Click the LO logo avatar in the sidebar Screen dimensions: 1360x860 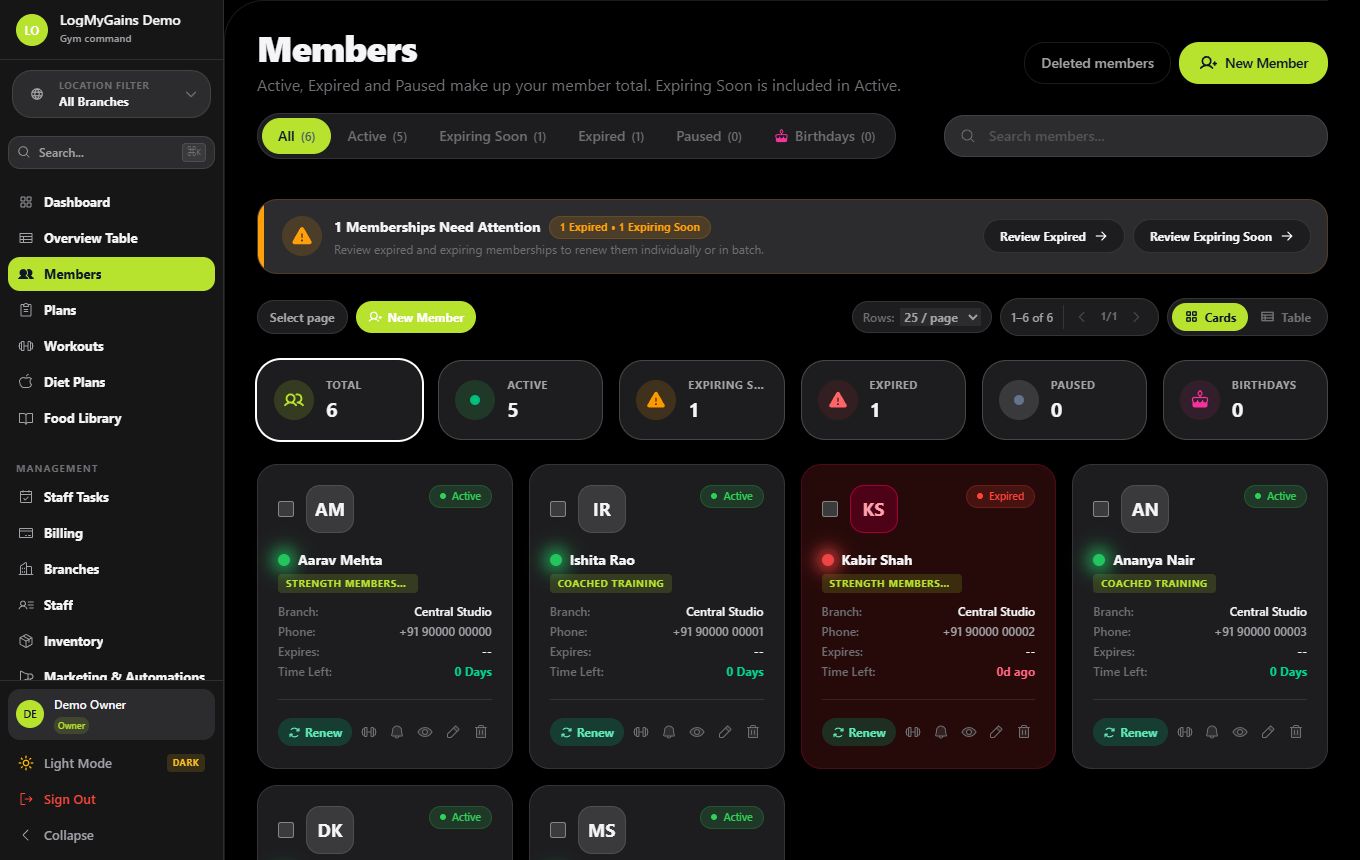tap(32, 30)
